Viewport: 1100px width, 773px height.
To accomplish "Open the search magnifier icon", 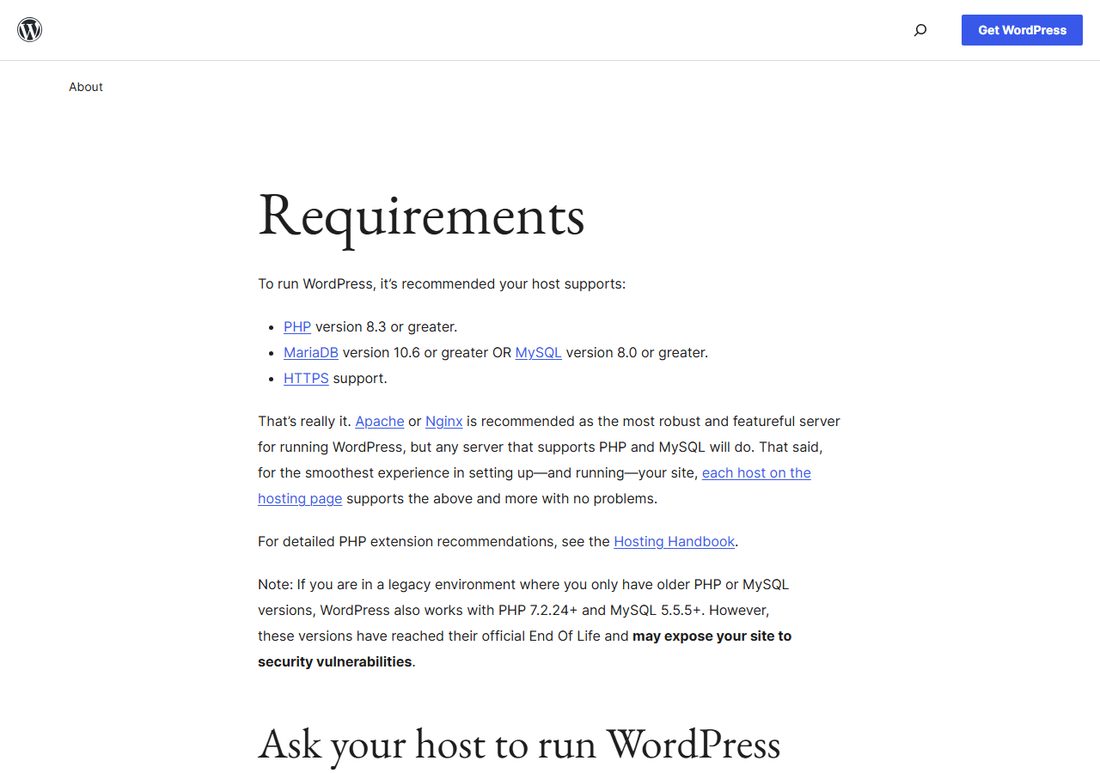I will 920,29.
